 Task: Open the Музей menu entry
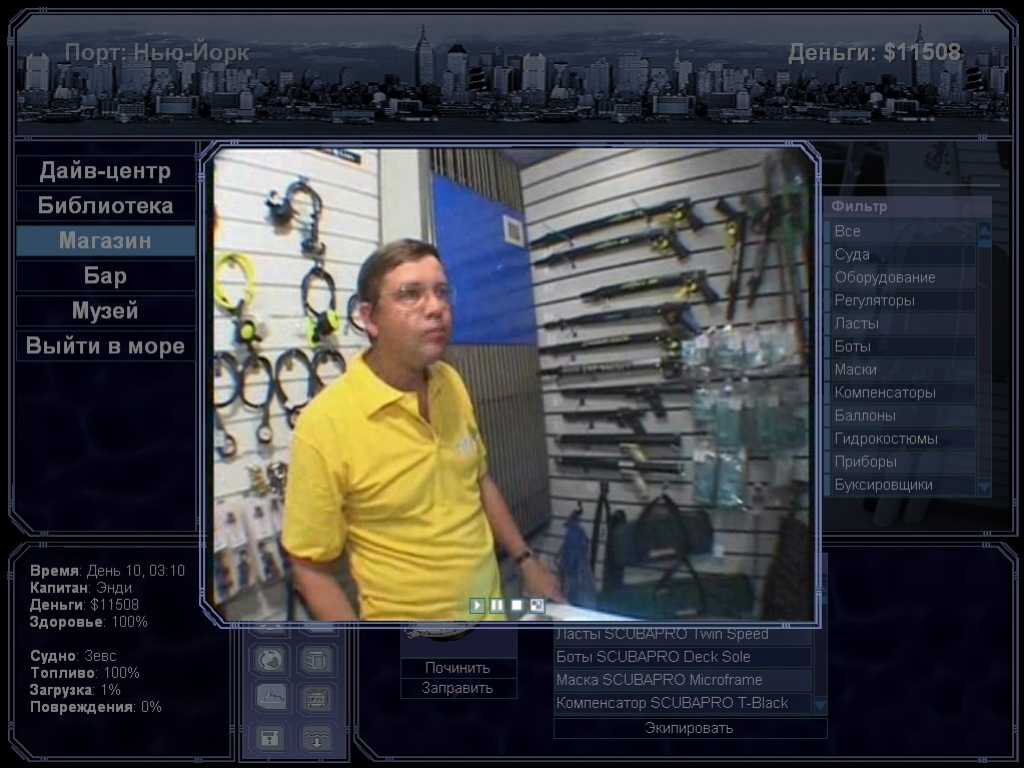click(x=105, y=311)
